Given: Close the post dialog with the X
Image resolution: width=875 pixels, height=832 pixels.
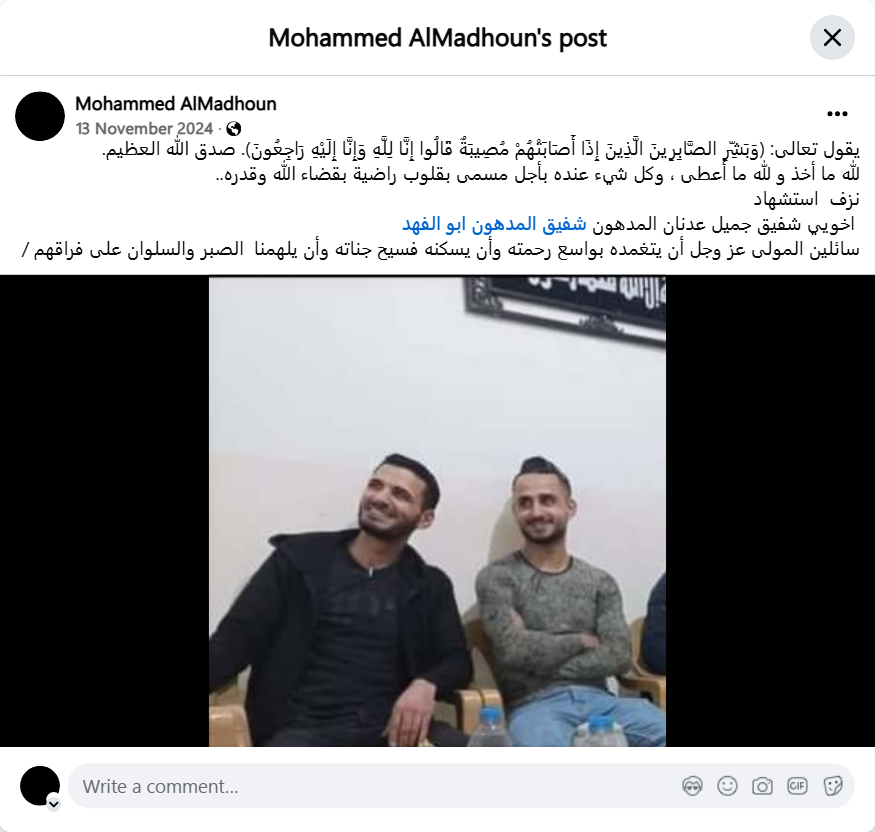Looking at the screenshot, I should (x=832, y=38).
